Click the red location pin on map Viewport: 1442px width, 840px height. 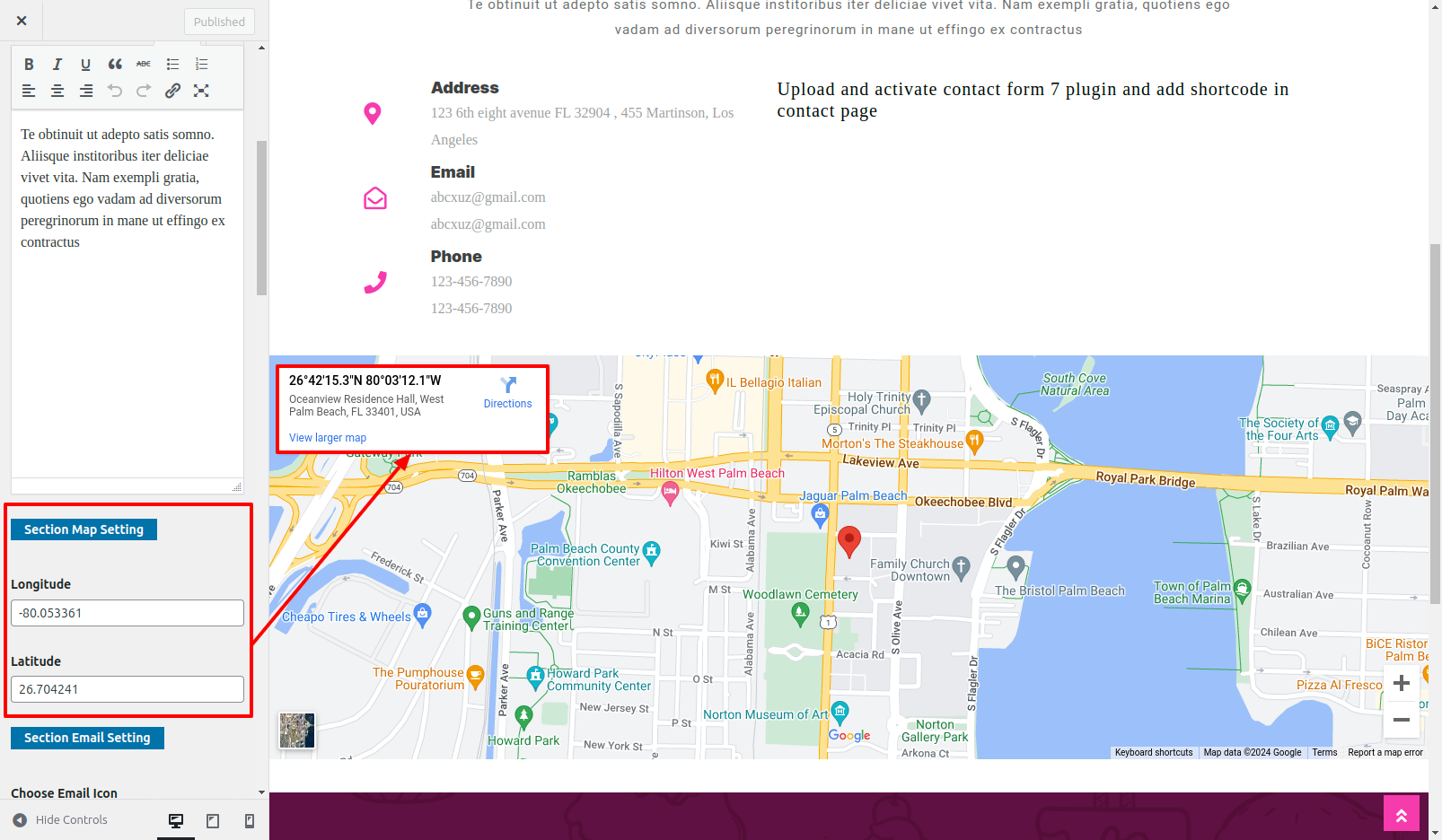pos(848,541)
